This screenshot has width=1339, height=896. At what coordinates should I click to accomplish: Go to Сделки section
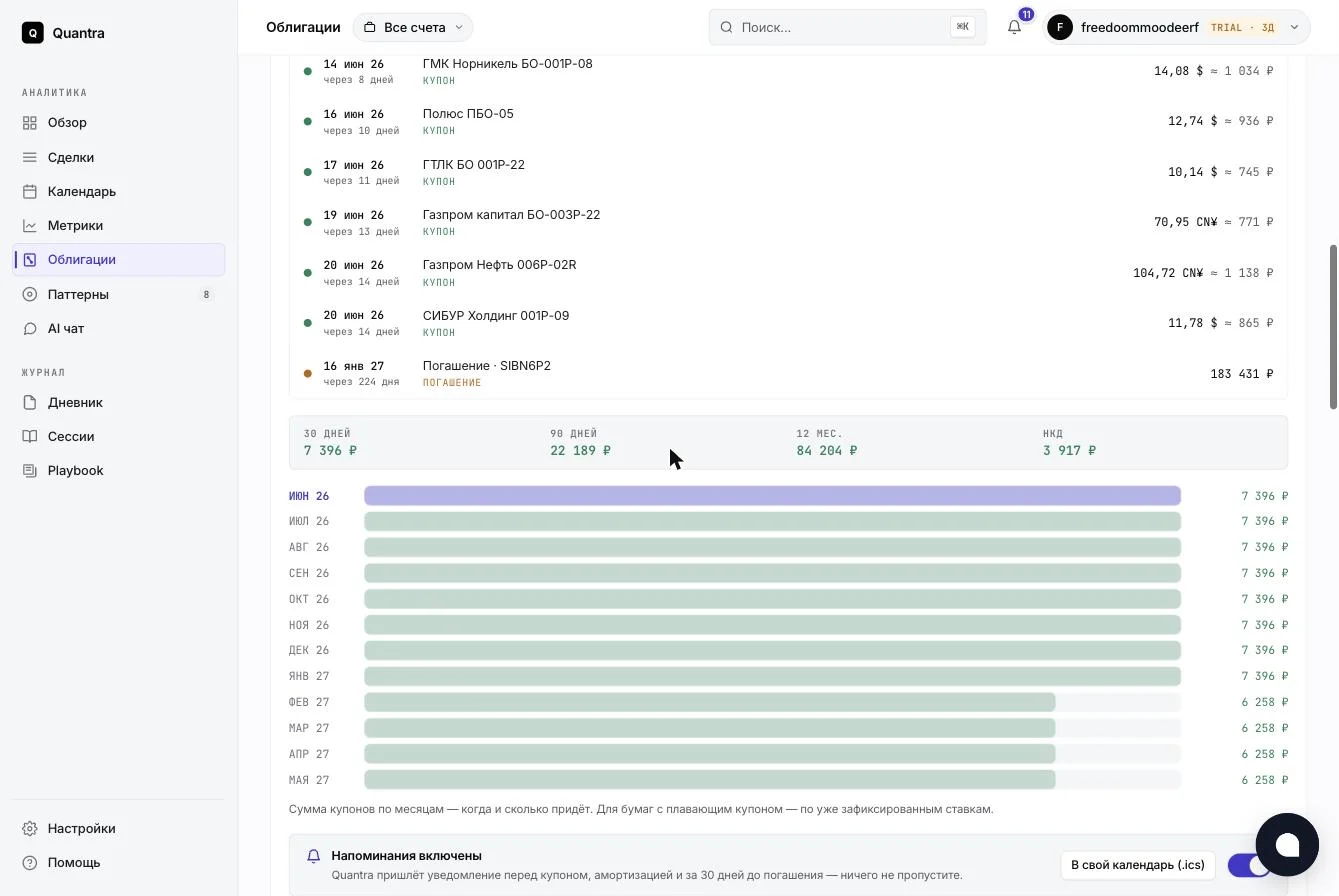(118, 157)
